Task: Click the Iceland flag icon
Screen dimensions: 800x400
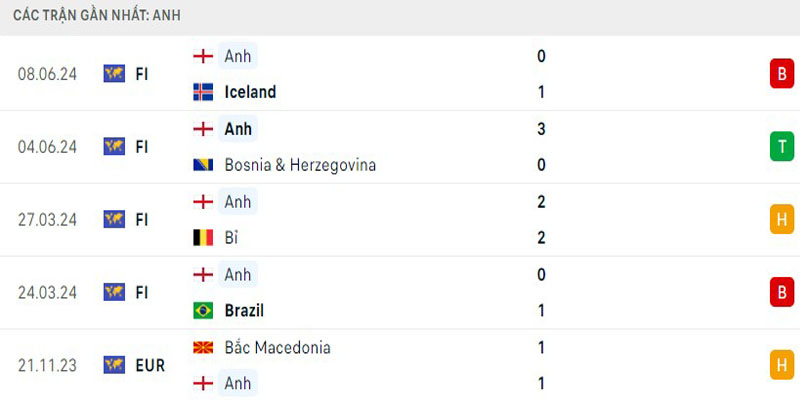Action: [203, 92]
